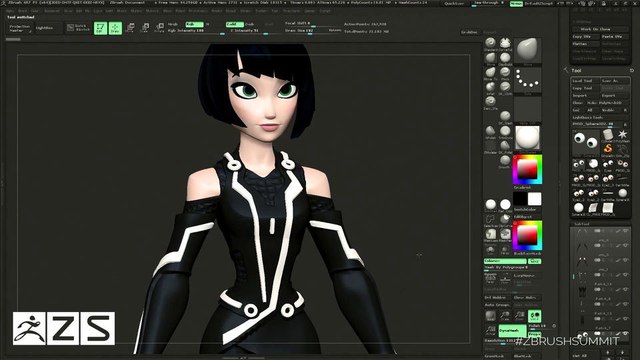
Task: Select the ClayBuildup brush icon
Action: point(505,58)
